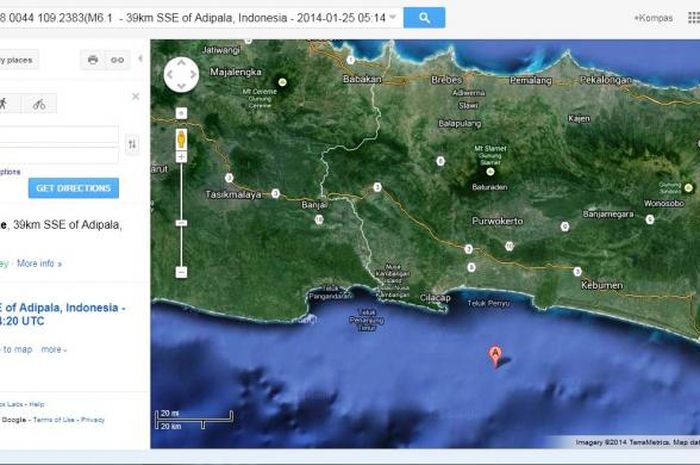Click the Mt Slamet peak marker
The height and width of the screenshot is (465, 700).
click(490, 171)
